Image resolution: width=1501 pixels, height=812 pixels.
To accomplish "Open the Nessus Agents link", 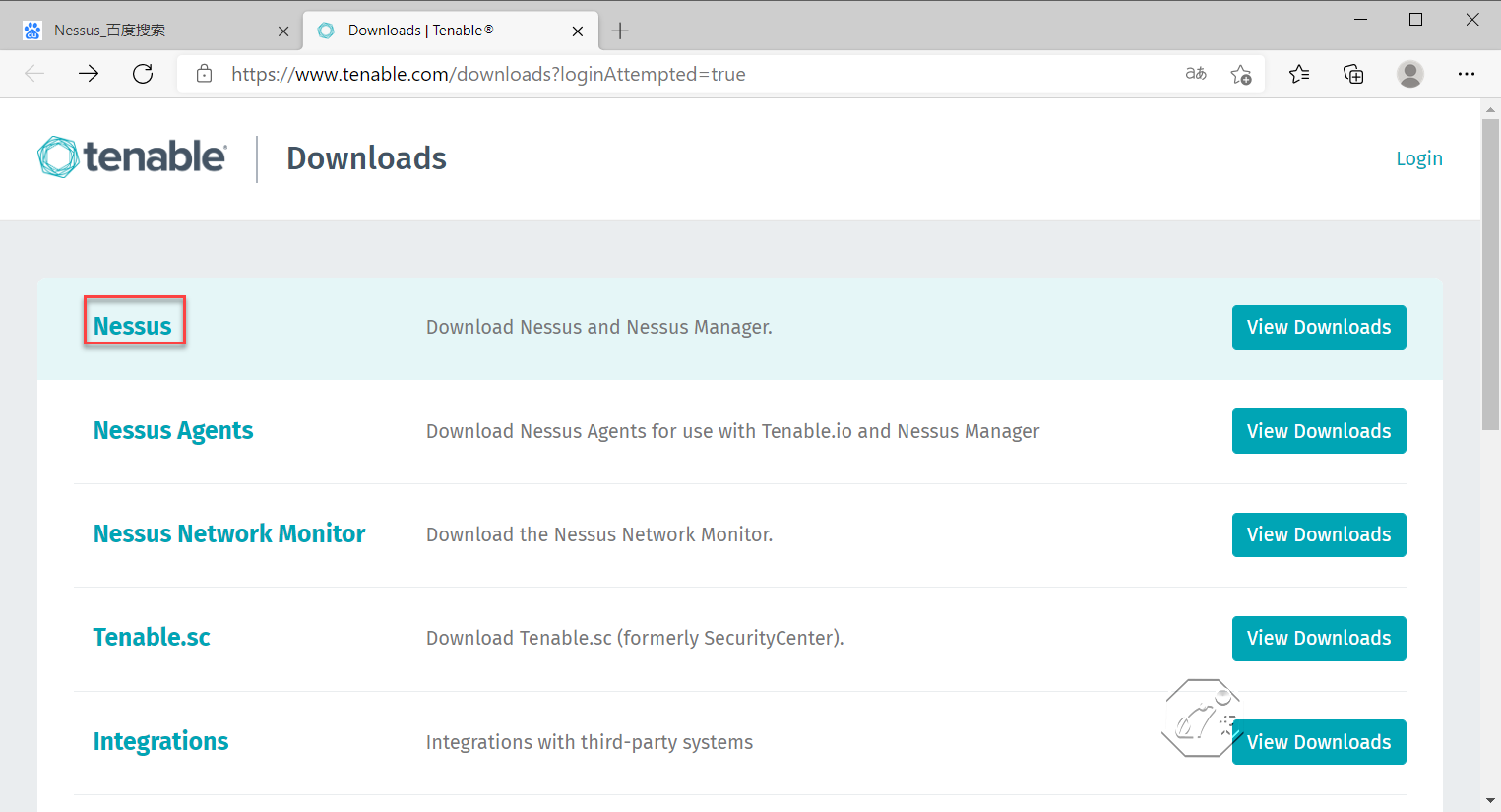I will (x=173, y=431).
